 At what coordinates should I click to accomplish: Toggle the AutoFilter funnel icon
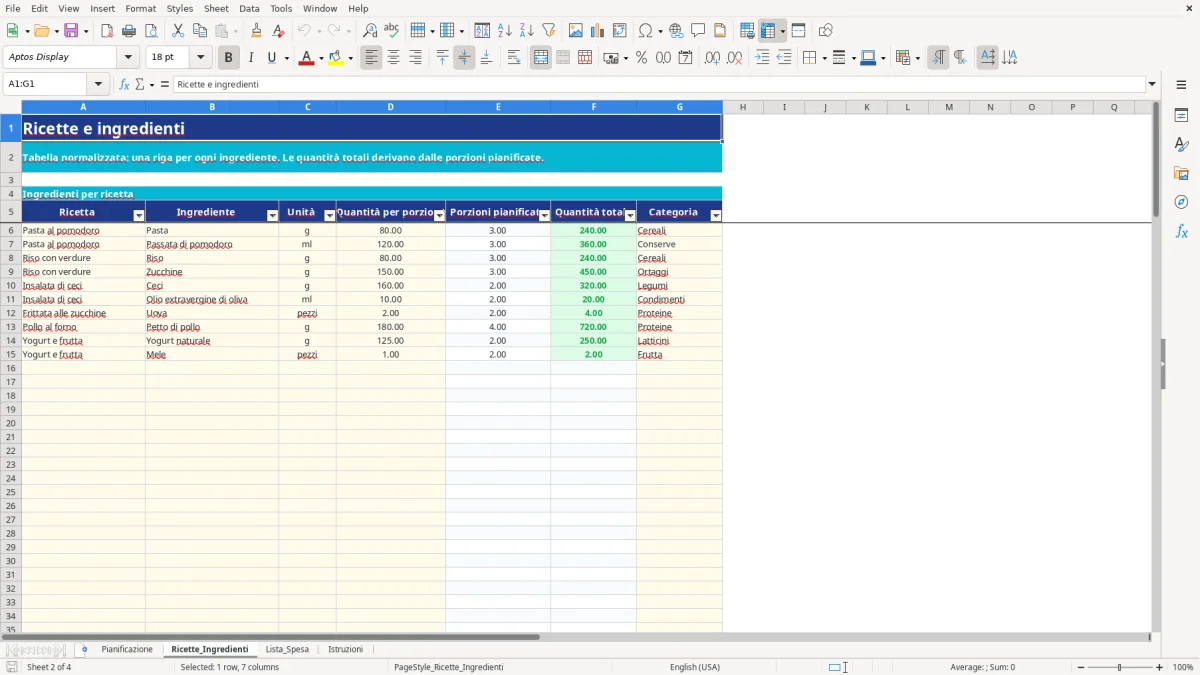(549, 31)
